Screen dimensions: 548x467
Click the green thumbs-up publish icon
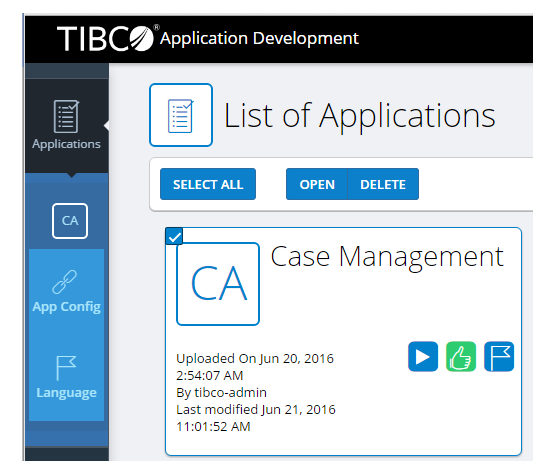tap(461, 357)
